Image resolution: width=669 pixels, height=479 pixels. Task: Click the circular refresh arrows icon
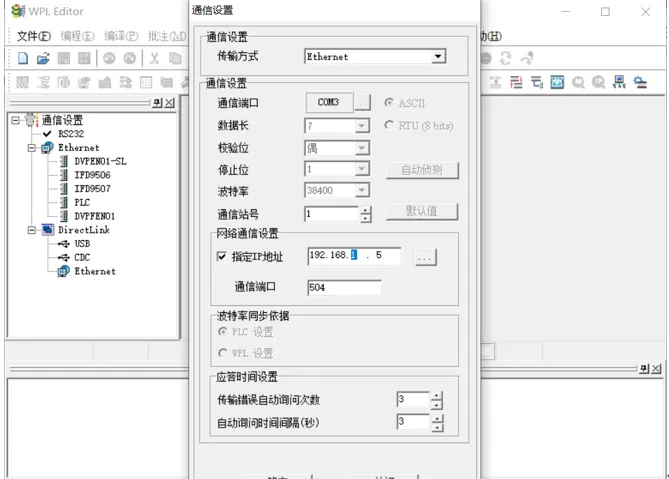[x=506, y=58]
